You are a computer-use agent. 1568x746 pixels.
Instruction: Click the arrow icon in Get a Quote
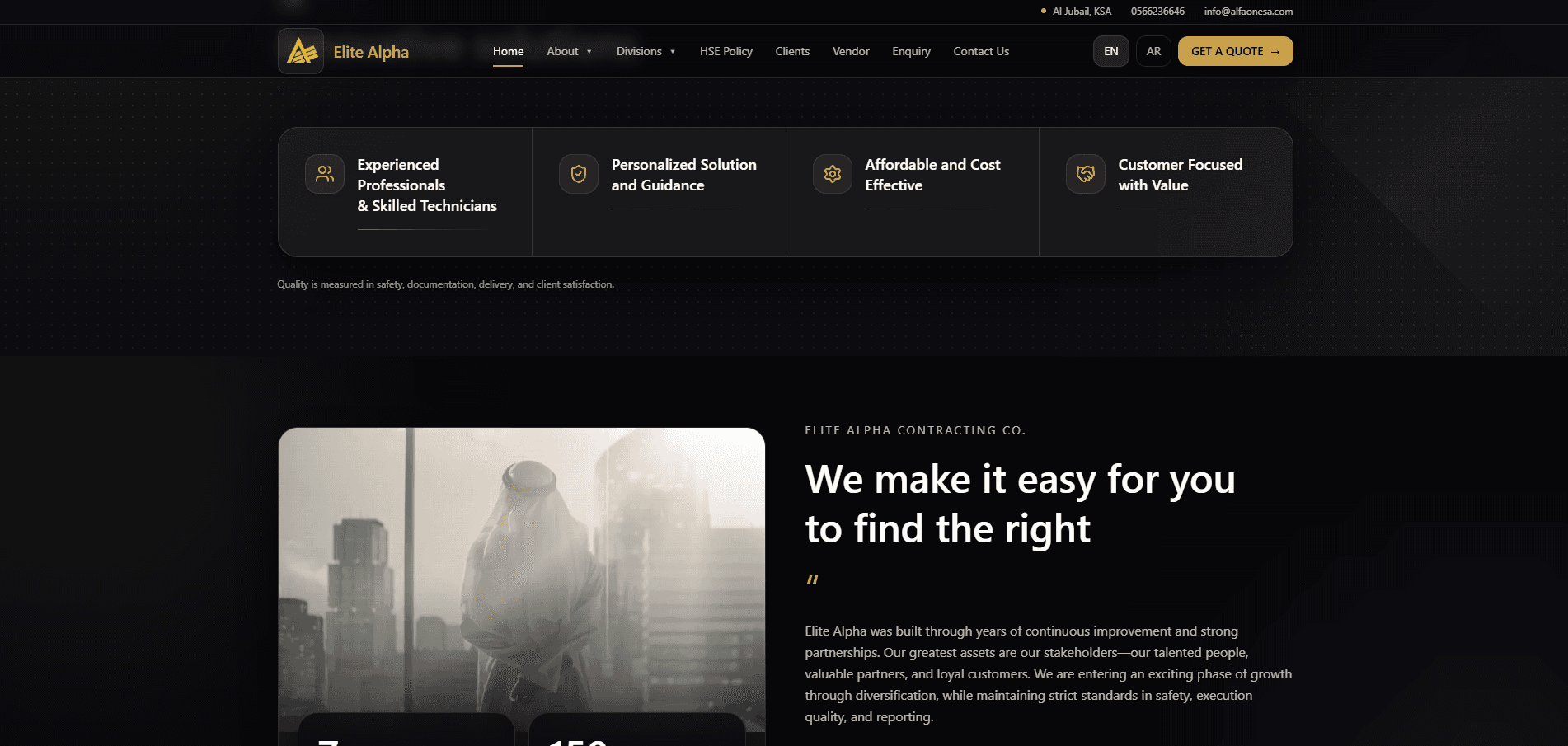click(x=1275, y=52)
